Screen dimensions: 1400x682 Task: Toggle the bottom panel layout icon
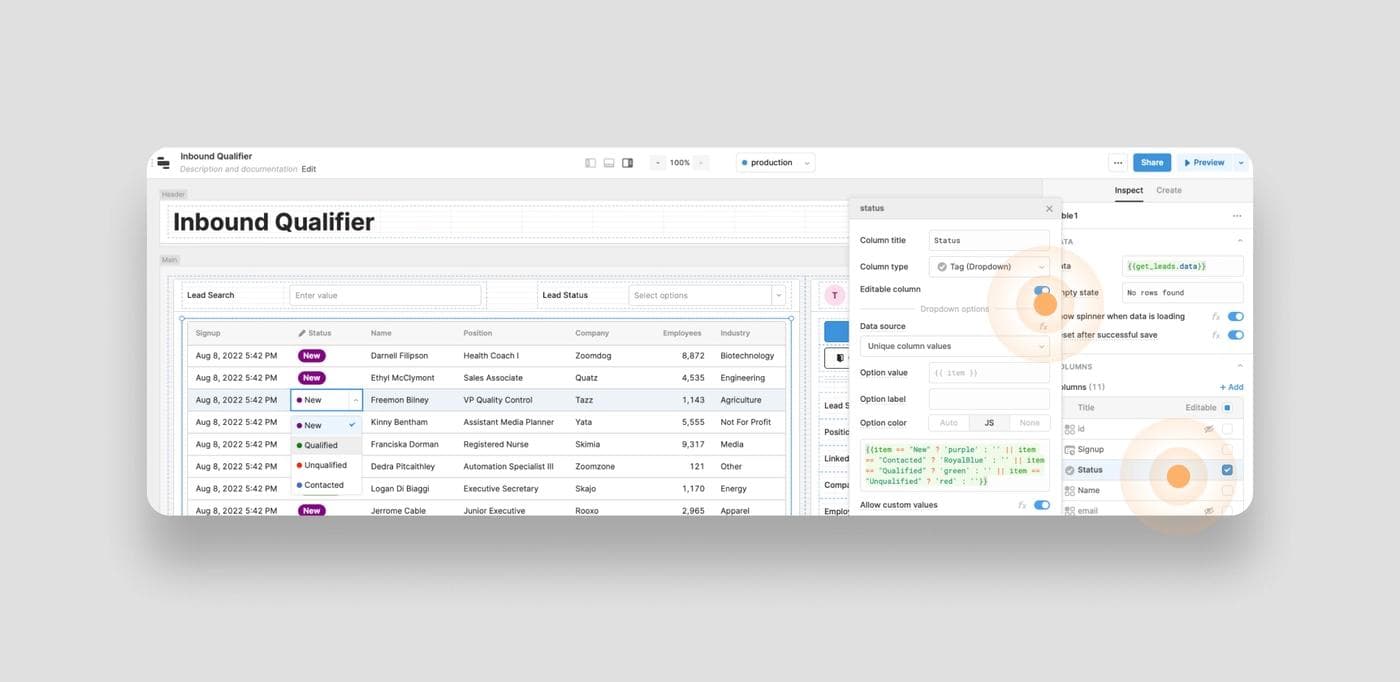pos(608,163)
